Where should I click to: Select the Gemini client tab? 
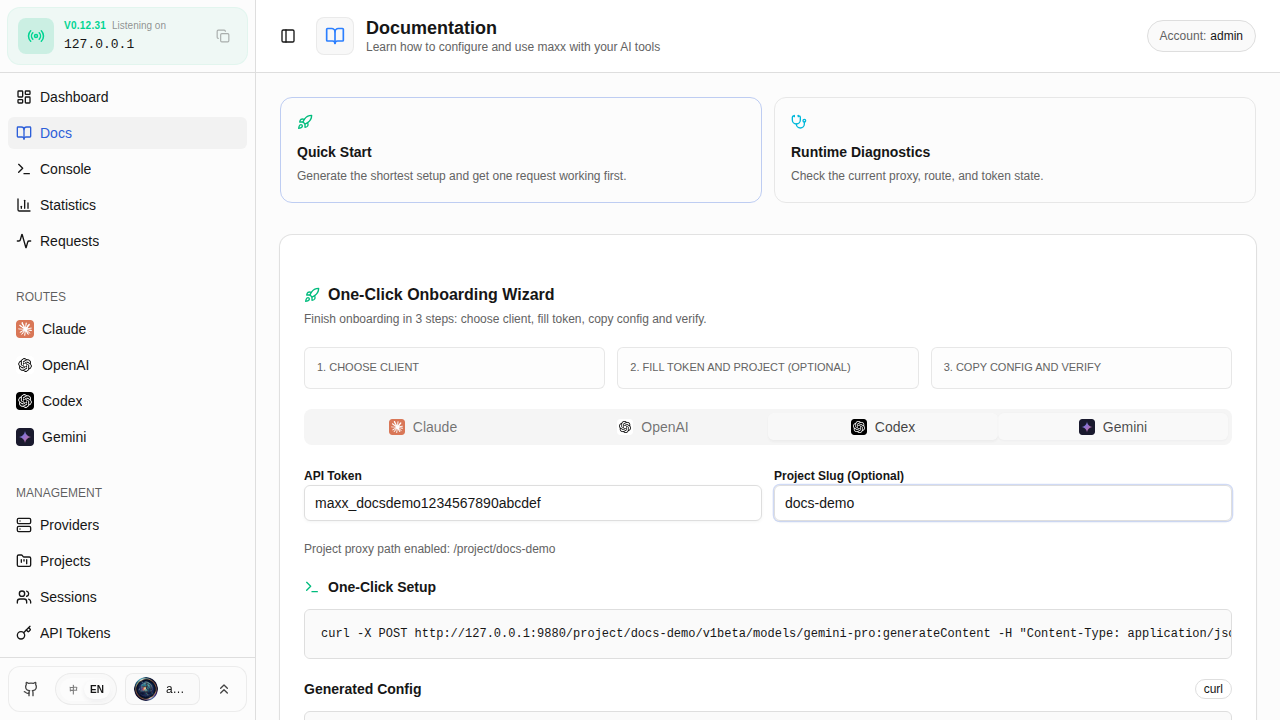pyautogui.click(x=1113, y=427)
